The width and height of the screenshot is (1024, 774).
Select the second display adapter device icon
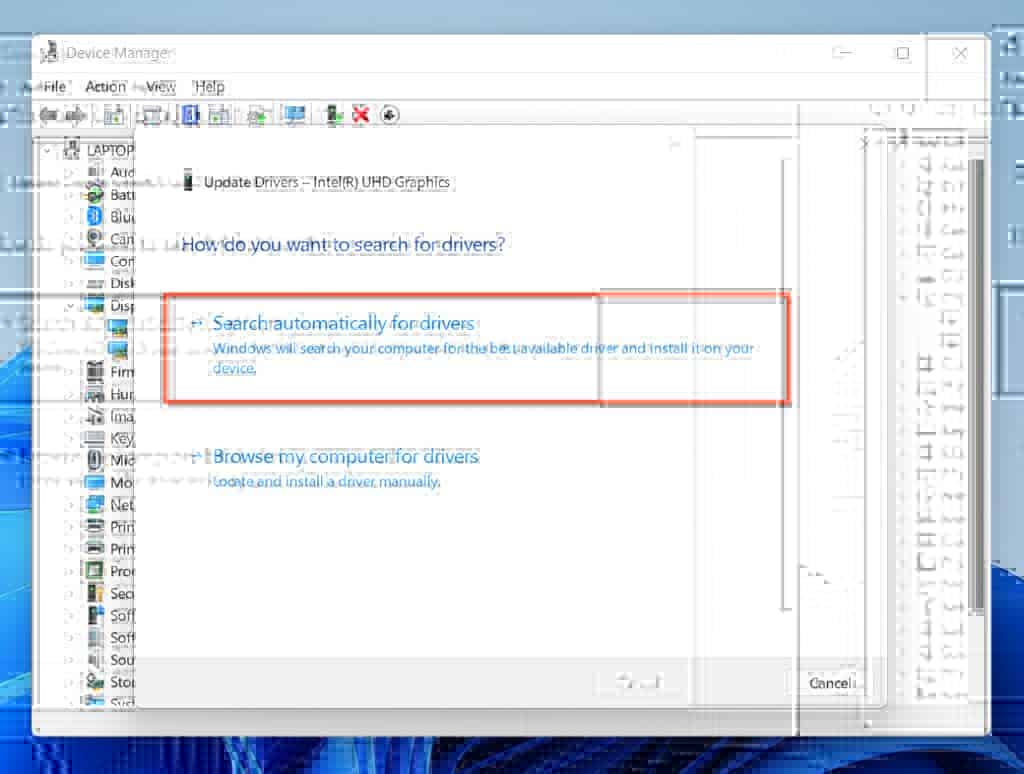pos(118,349)
